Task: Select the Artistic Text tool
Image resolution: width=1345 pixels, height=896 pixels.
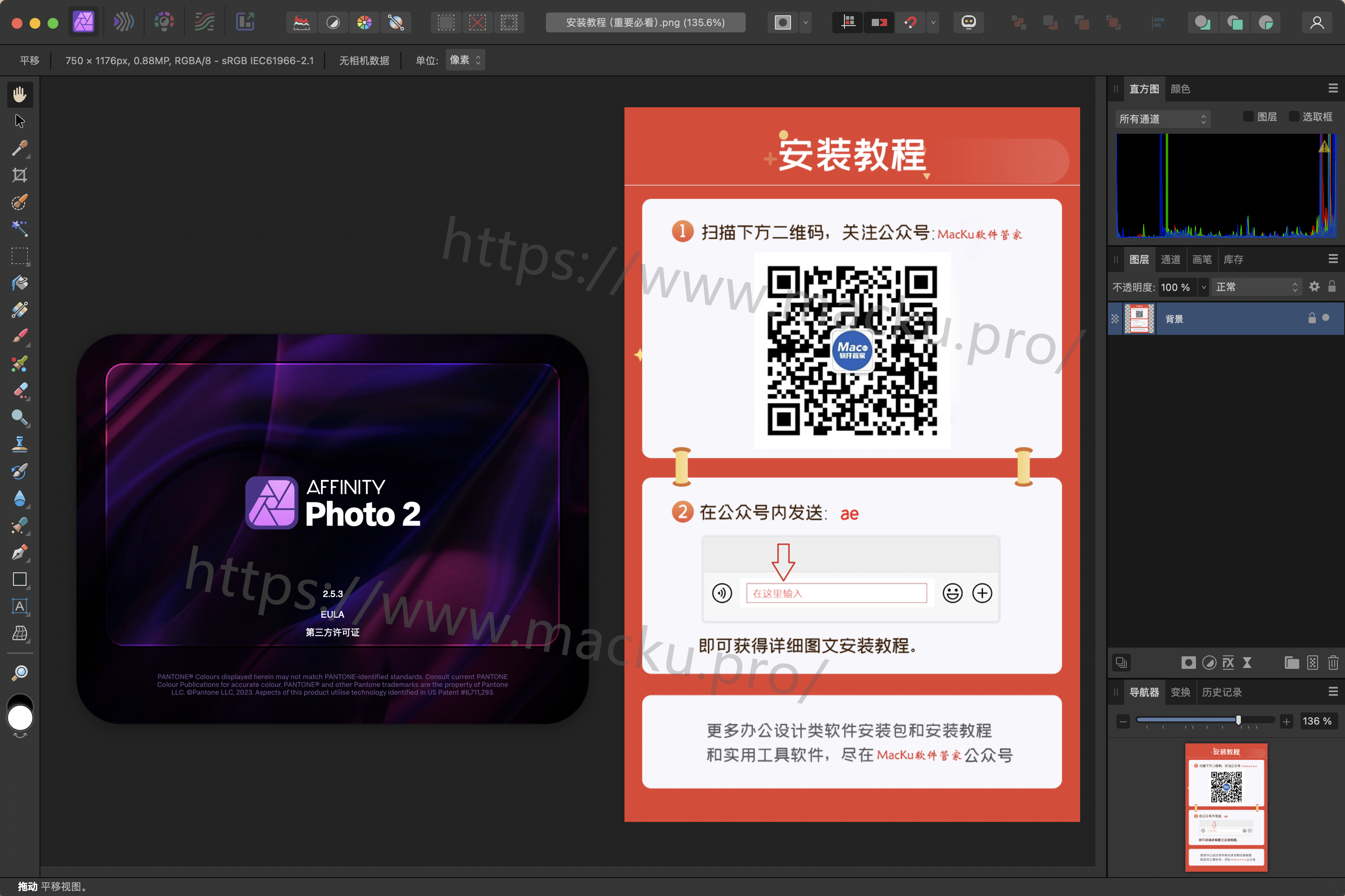Action: (20, 606)
